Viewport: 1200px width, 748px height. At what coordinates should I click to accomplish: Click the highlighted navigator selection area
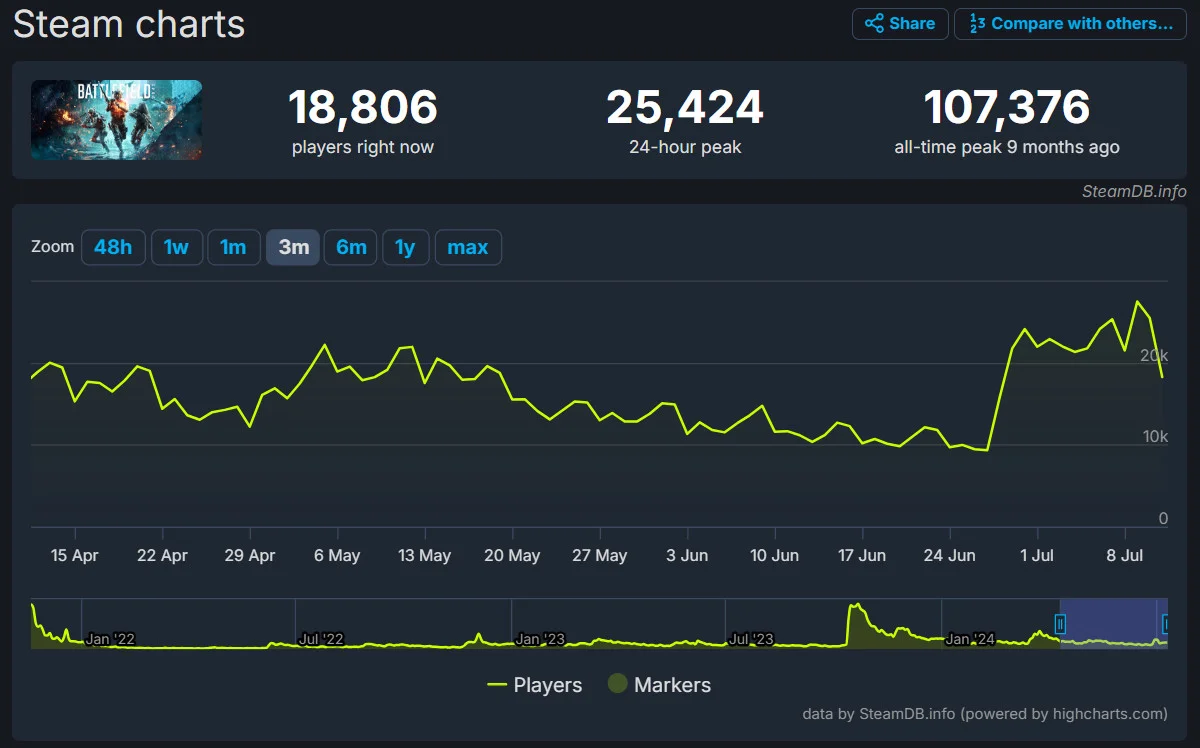tap(1110, 625)
